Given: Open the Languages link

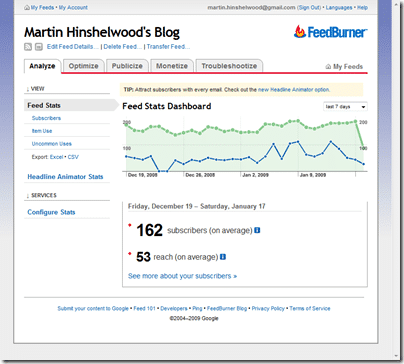Looking at the screenshot, I should pyautogui.click(x=339, y=8).
